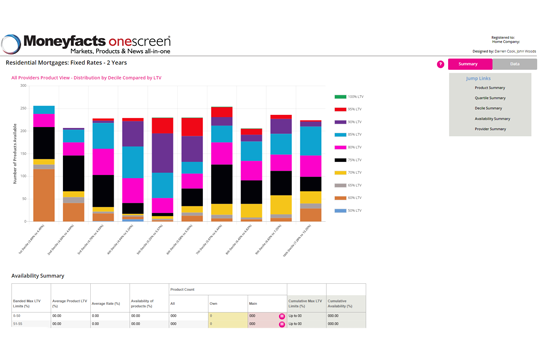Toggle the 95% LTV red legend swatch
The width and height of the screenshot is (538, 360).
tap(340, 109)
